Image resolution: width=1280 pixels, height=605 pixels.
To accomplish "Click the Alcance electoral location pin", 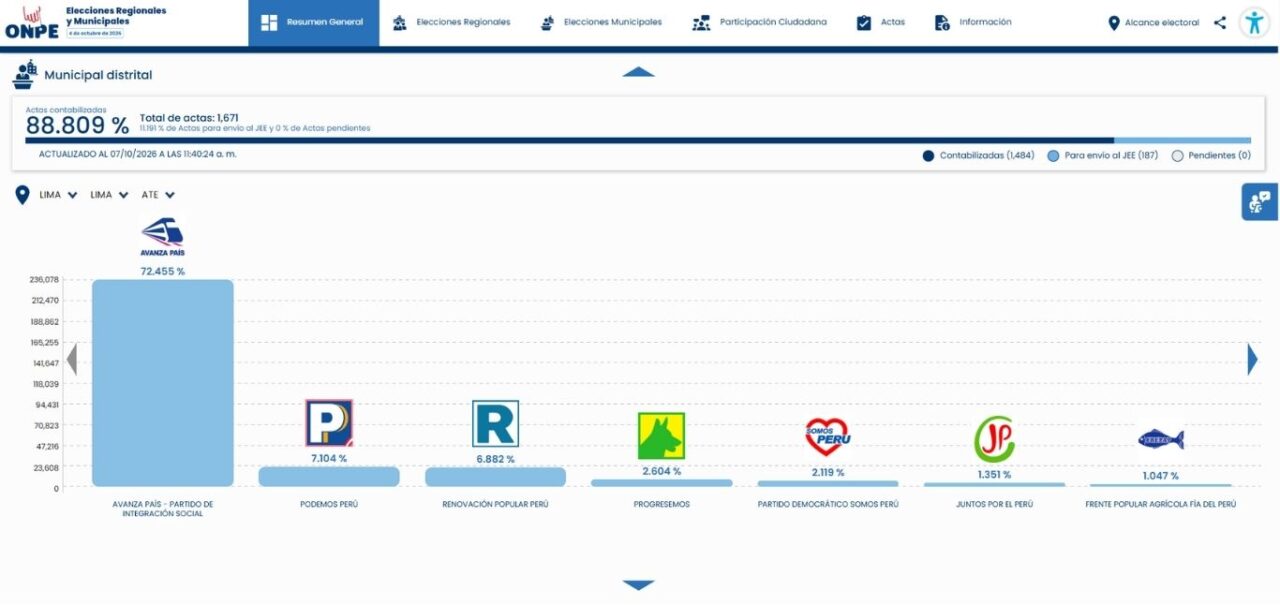I will [1114, 22].
